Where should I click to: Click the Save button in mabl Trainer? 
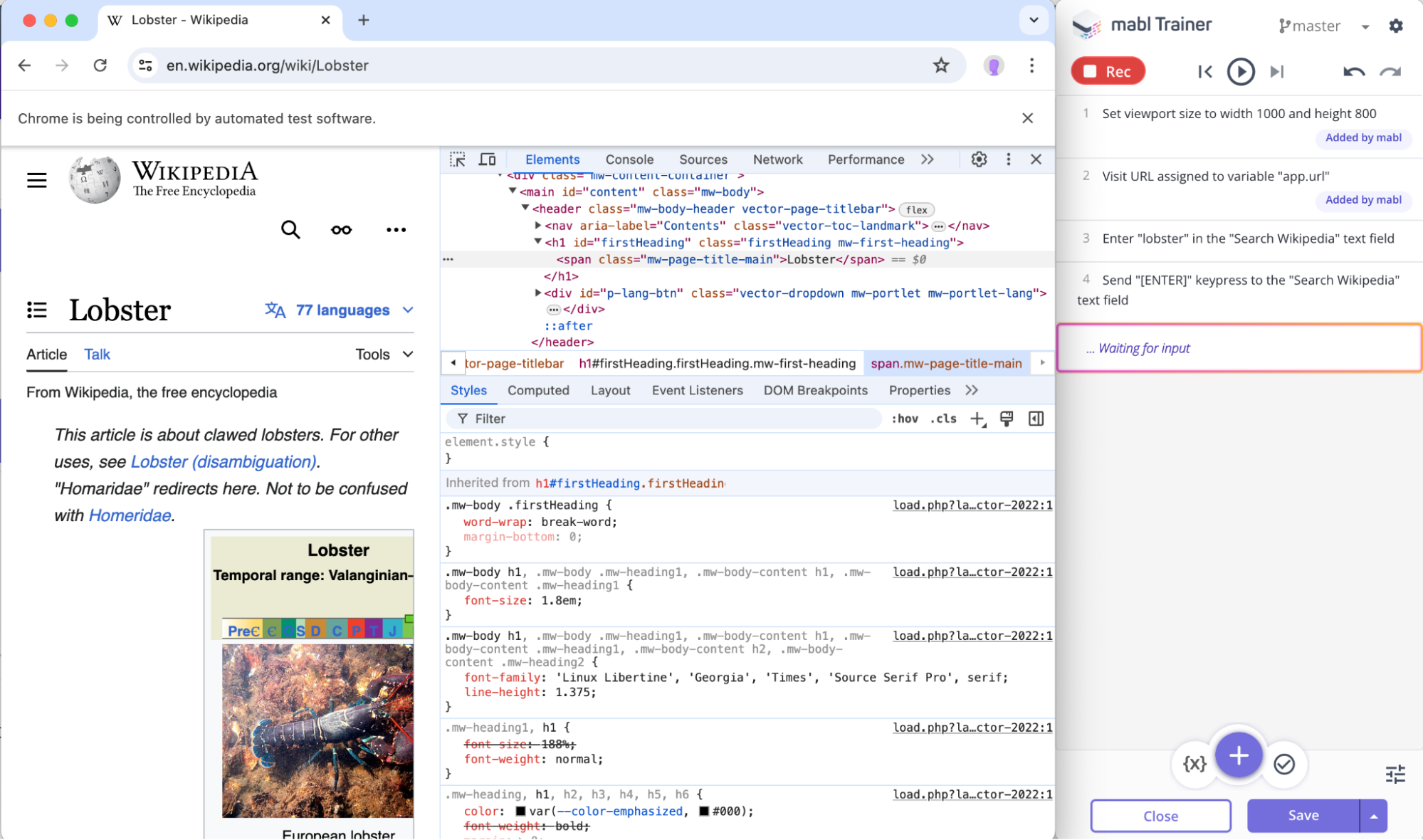click(x=1303, y=816)
